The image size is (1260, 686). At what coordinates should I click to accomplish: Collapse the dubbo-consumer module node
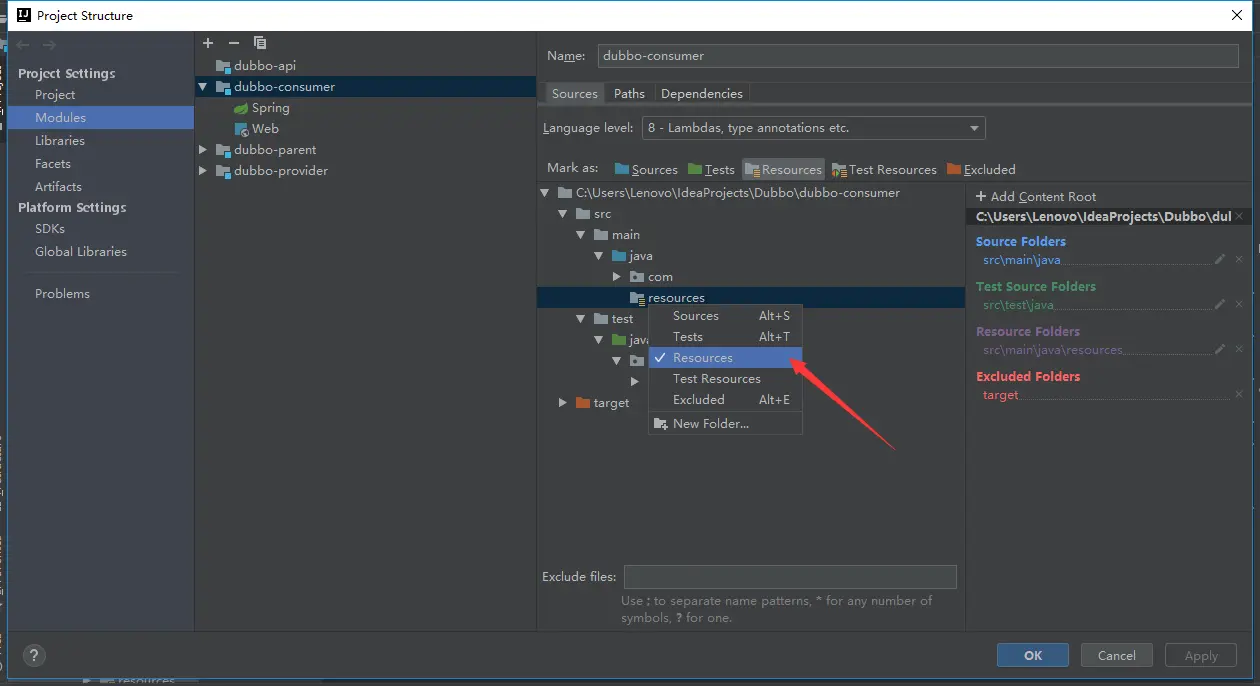click(203, 87)
